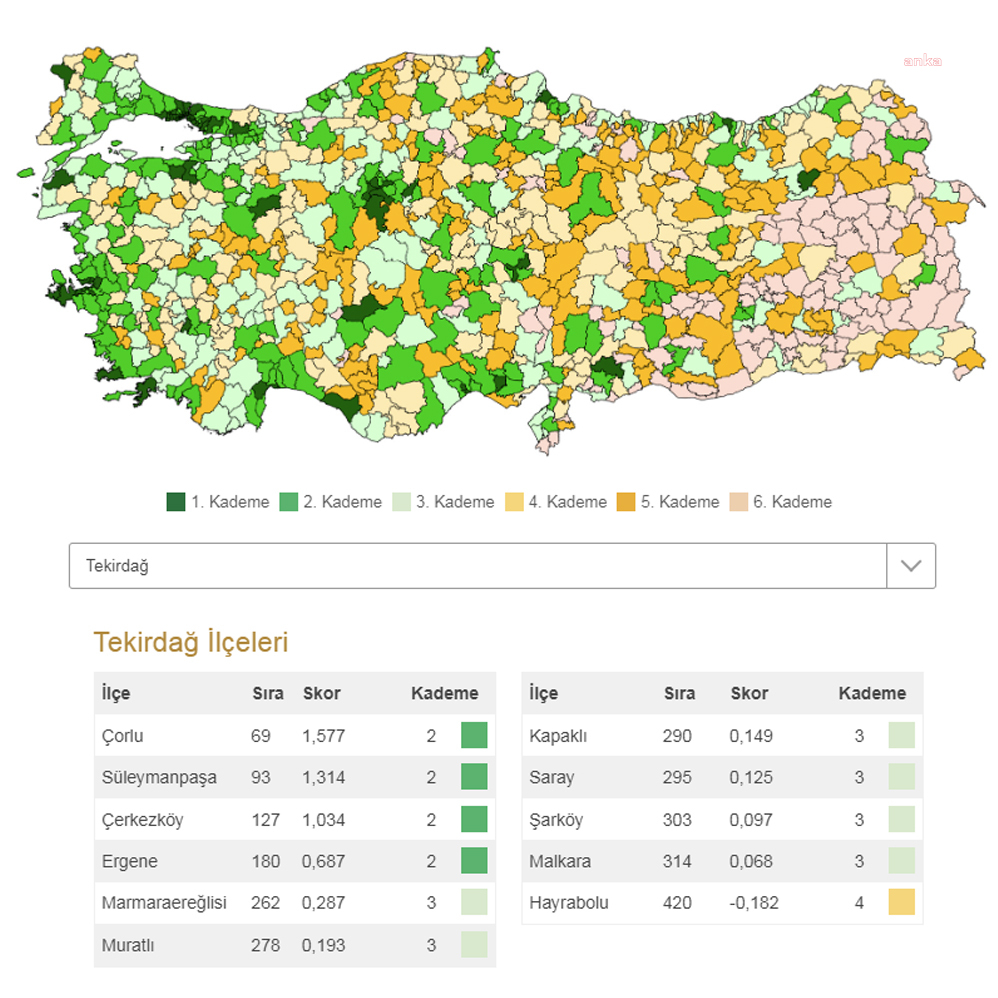The width and height of the screenshot is (998, 998).
Task: Click the Sıra header in right table
Action: (x=680, y=693)
